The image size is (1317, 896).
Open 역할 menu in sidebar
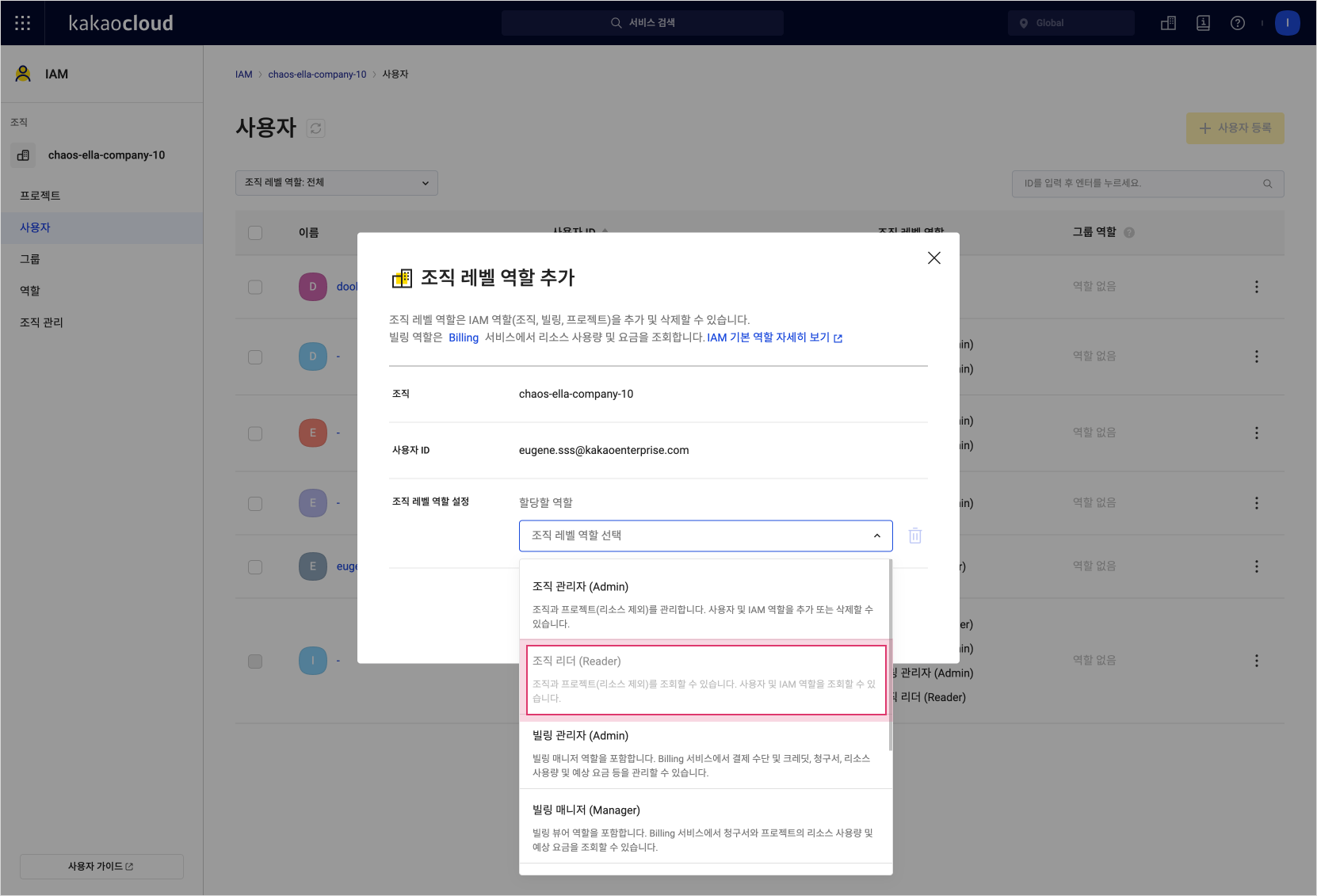point(101,291)
